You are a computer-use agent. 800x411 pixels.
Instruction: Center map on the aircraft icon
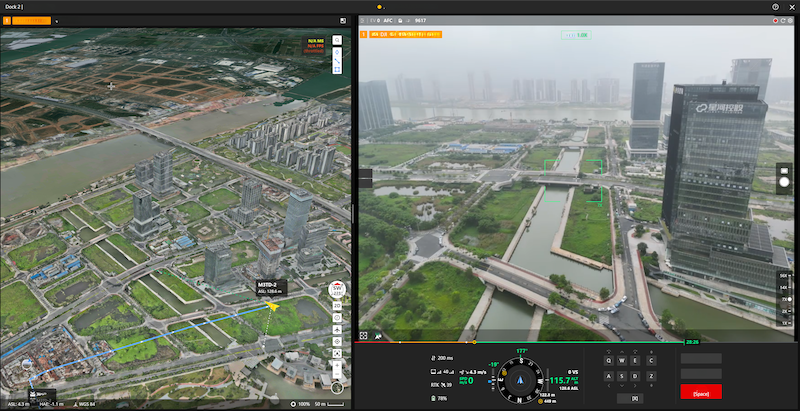click(338, 328)
